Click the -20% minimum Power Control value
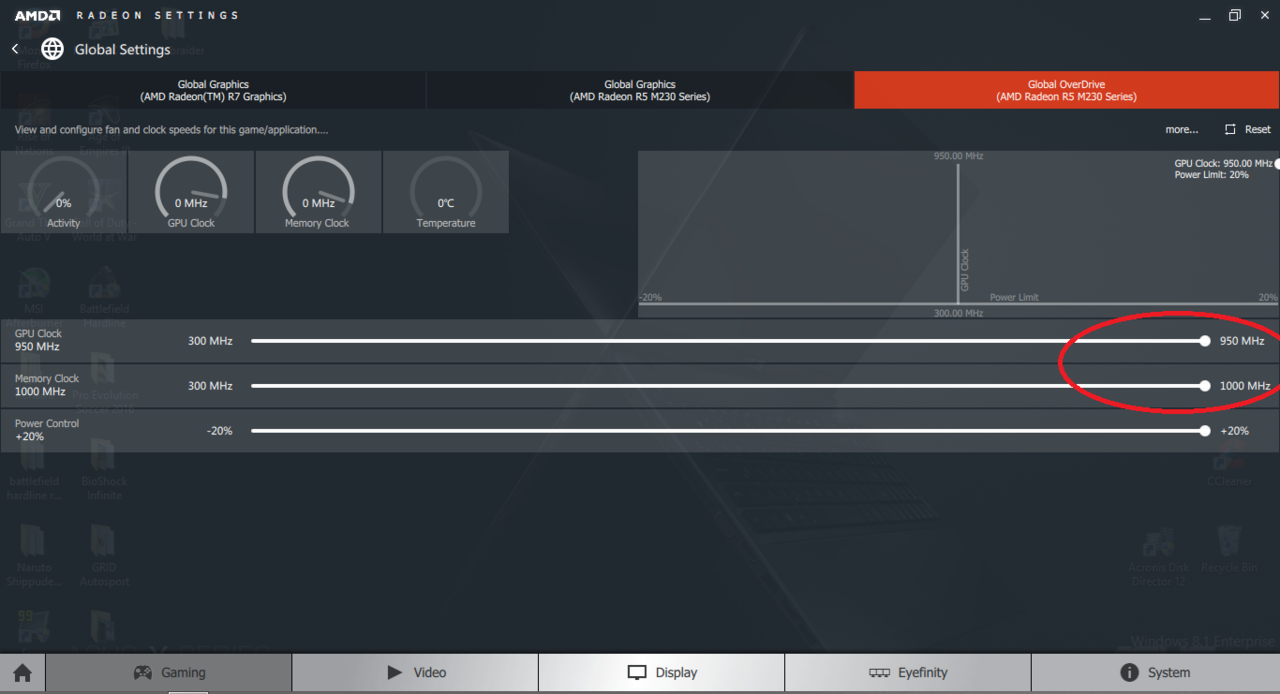Screen dimensions: 1280x694 coord(219,431)
